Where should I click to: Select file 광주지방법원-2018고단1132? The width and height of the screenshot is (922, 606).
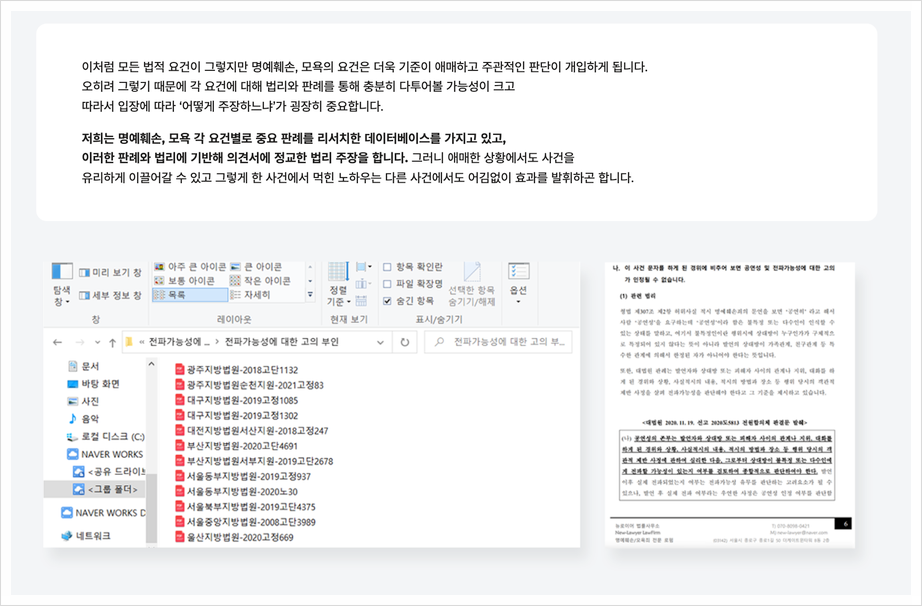click(x=236, y=370)
